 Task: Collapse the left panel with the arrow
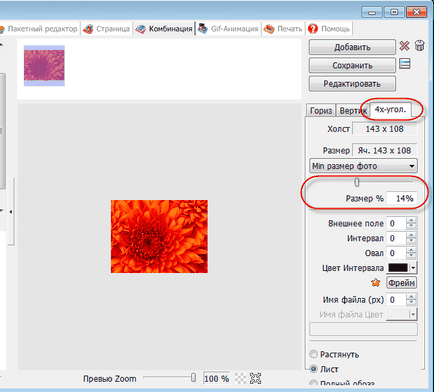(x=11, y=212)
